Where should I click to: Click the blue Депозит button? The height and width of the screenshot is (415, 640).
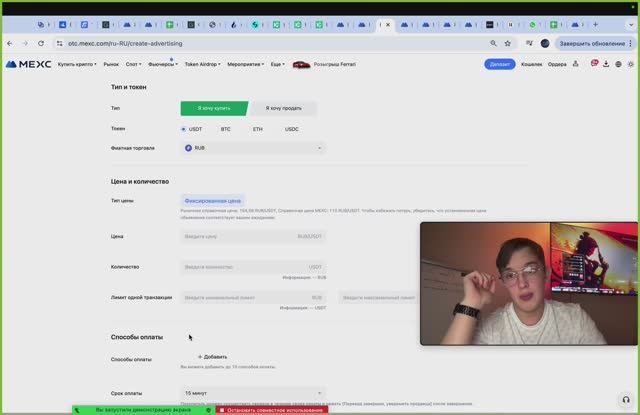[x=500, y=64]
